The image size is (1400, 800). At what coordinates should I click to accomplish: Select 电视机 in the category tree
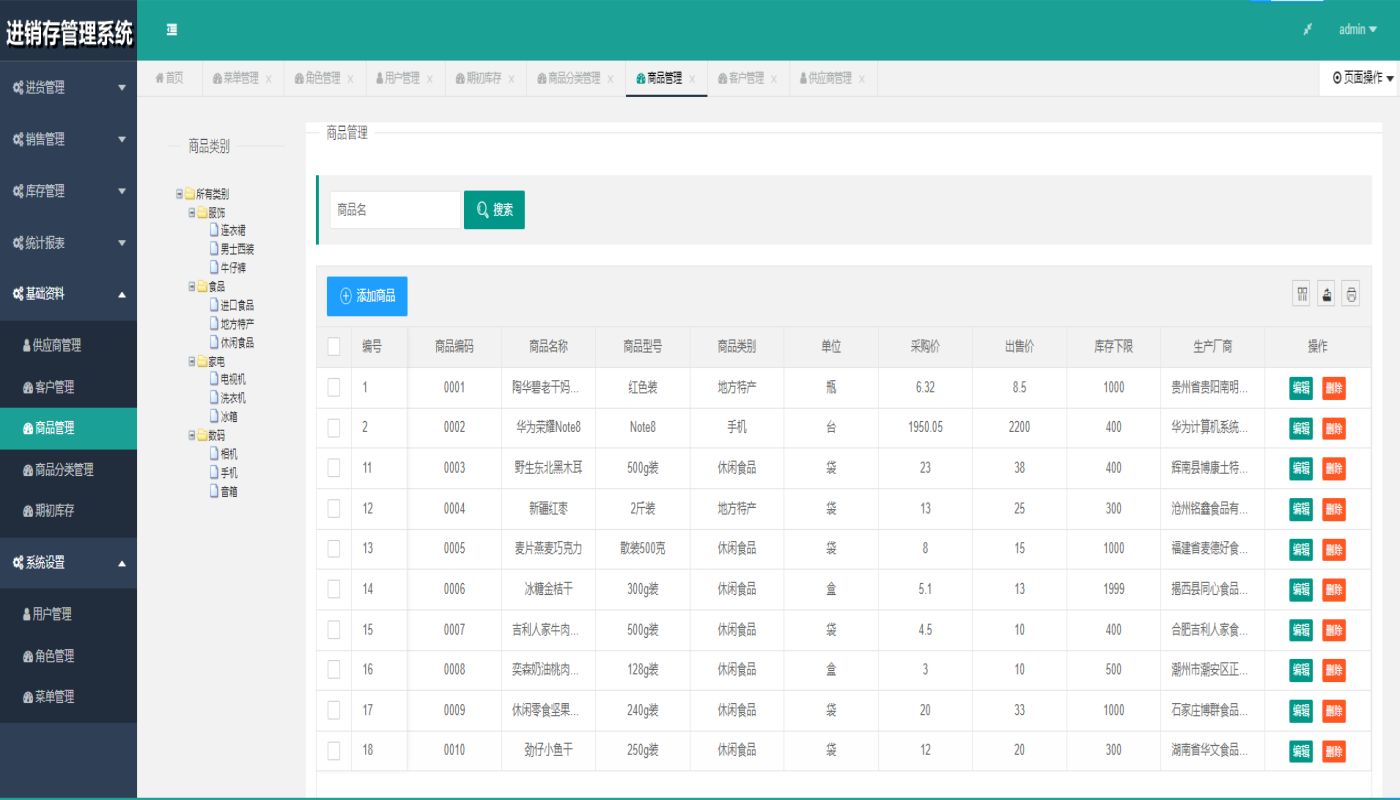tap(233, 379)
